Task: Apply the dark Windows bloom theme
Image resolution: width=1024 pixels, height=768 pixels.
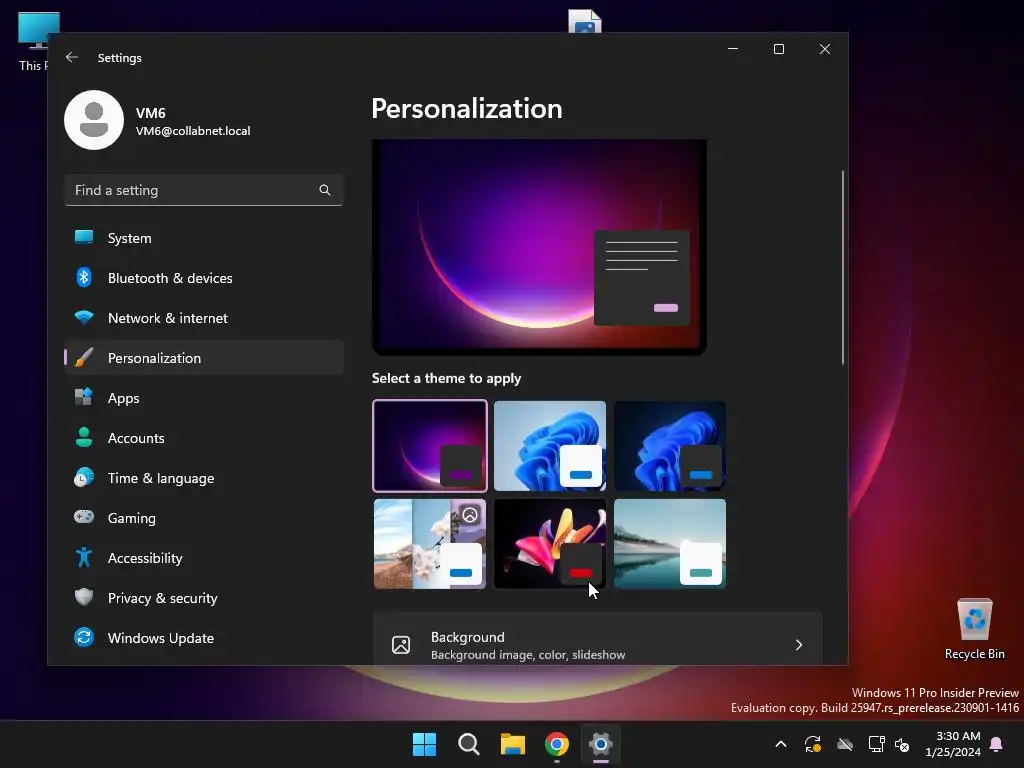Action: [x=670, y=445]
